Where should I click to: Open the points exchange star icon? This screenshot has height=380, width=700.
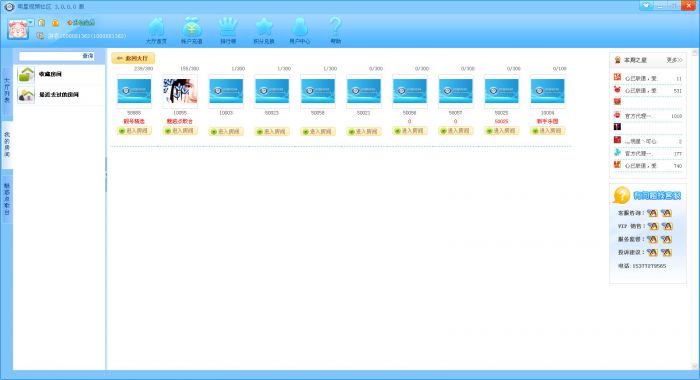coord(263,30)
